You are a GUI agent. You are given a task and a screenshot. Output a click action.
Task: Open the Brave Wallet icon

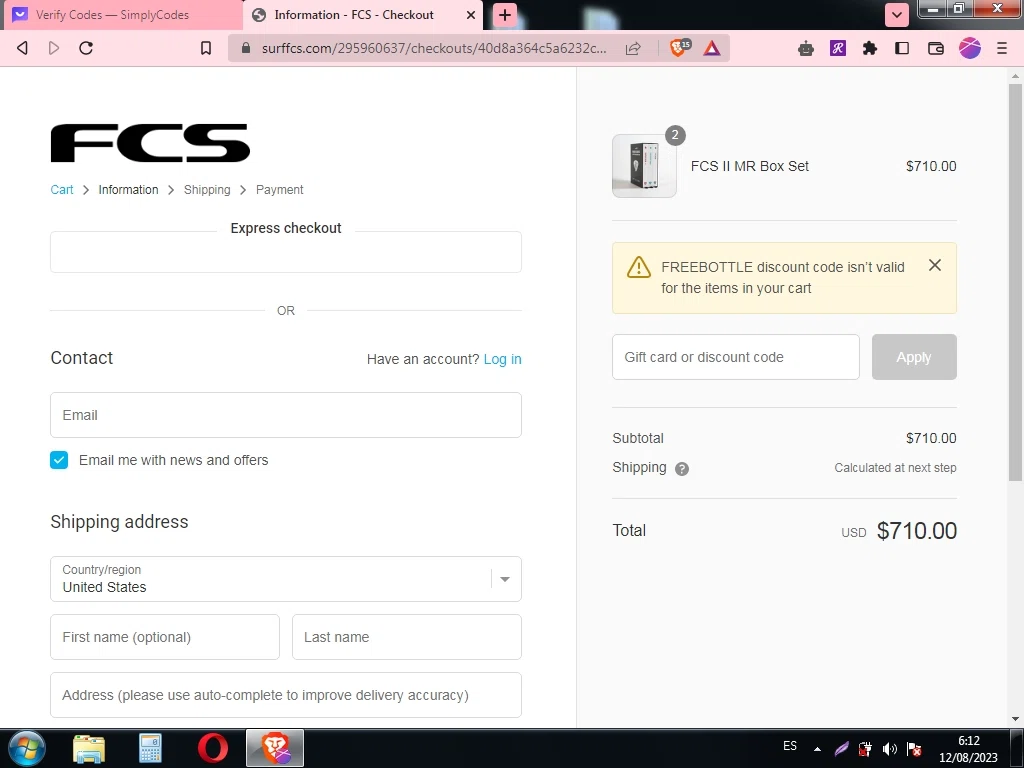coord(936,48)
